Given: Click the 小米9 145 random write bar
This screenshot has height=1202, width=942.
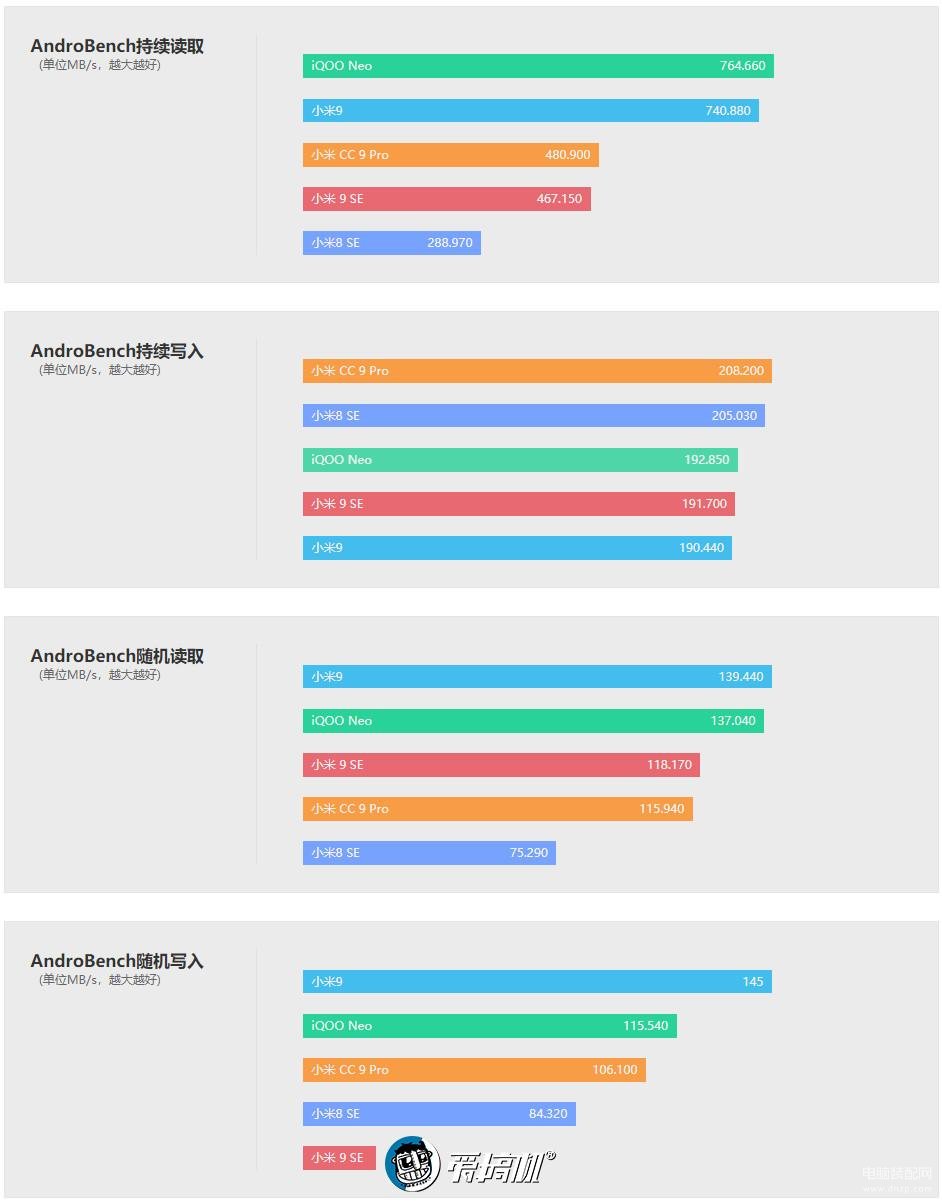Looking at the screenshot, I should coord(537,982).
